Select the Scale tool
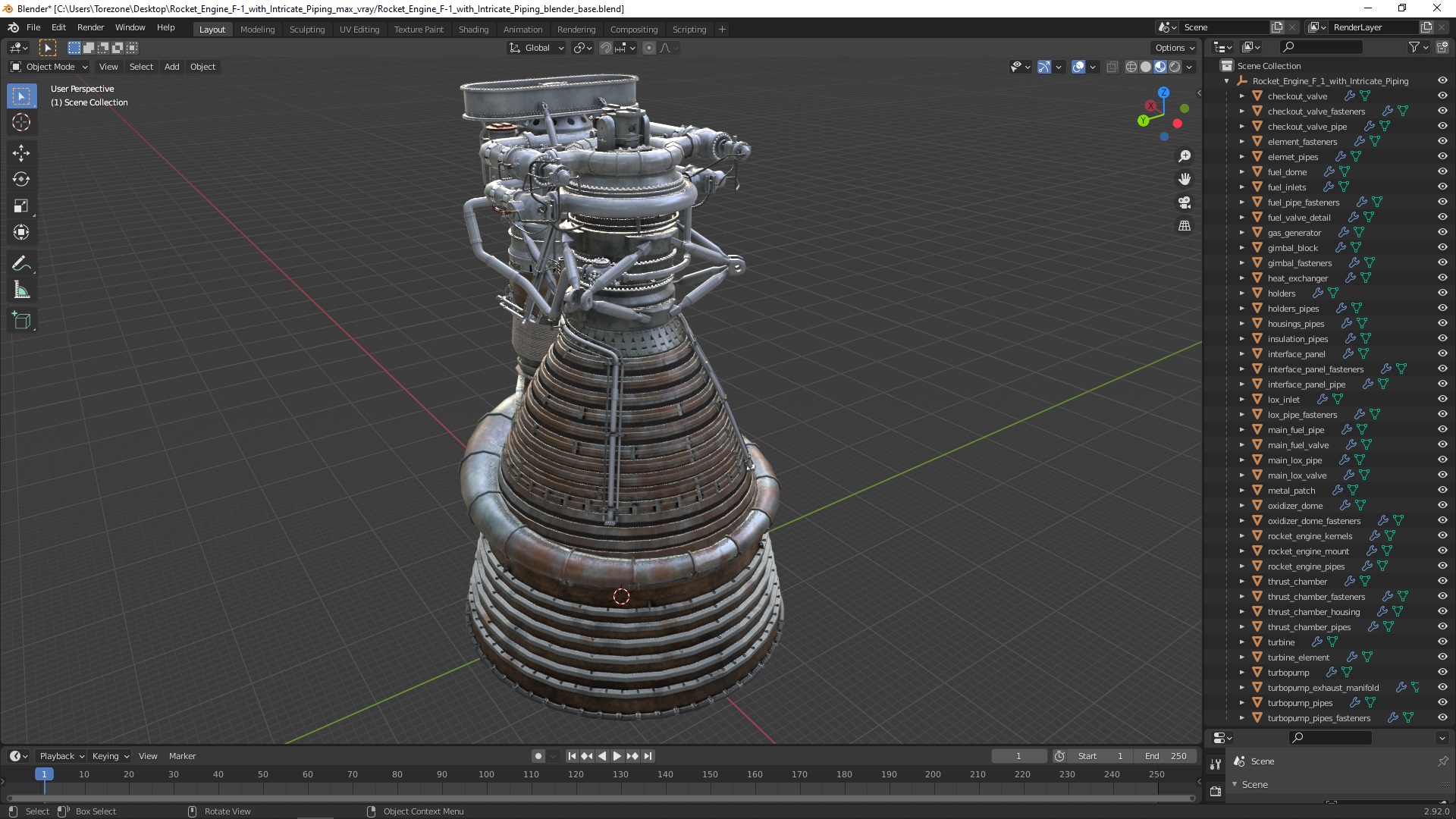Image resolution: width=1456 pixels, height=819 pixels. point(21,206)
